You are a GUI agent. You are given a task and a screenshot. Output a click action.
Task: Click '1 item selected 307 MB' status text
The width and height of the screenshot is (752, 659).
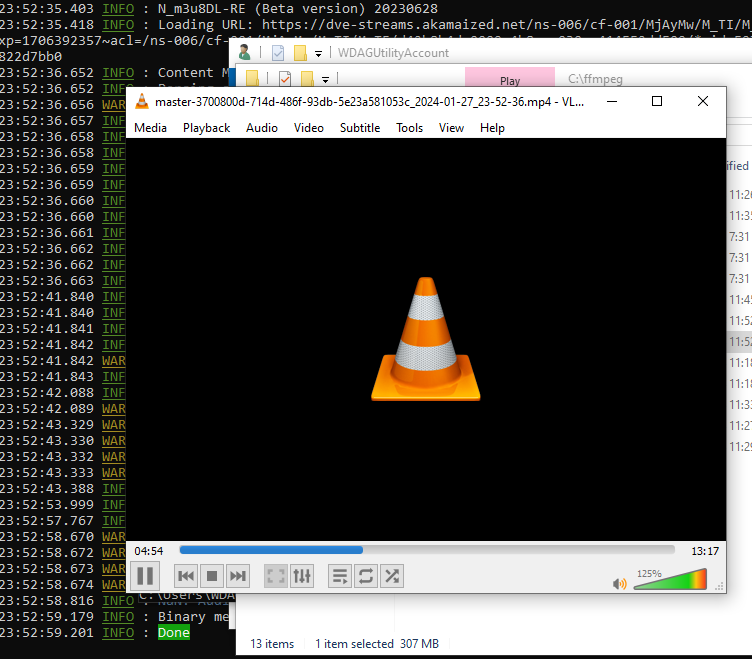click(x=377, y=644)
